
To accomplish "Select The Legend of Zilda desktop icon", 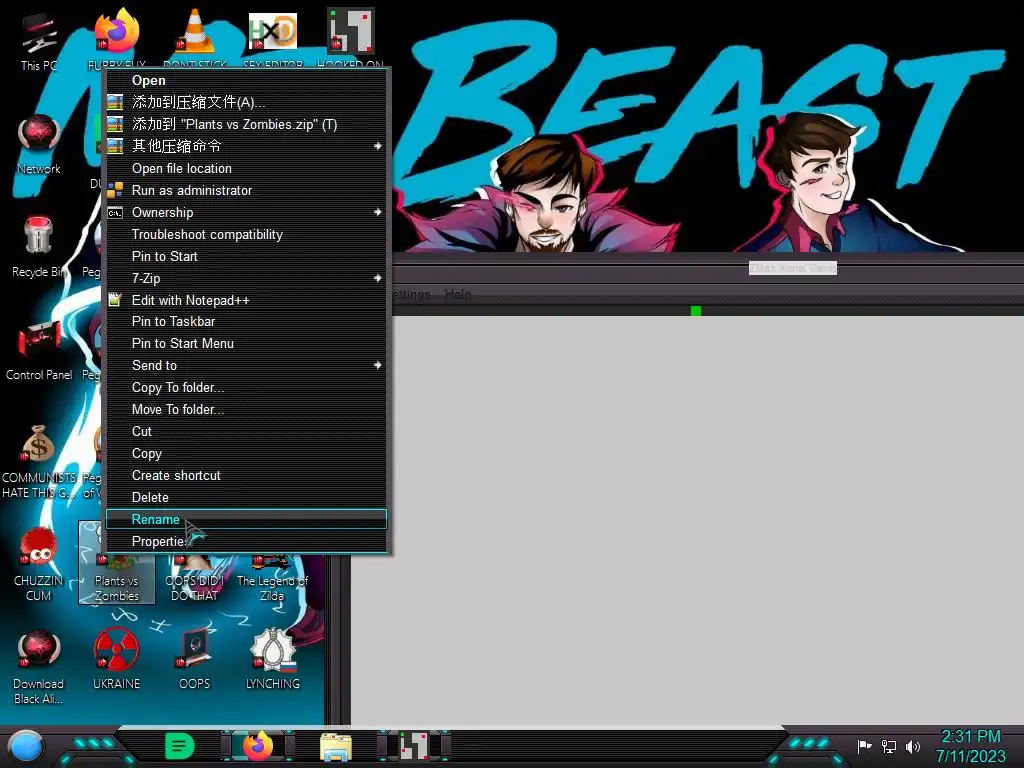I will (273, 579).
